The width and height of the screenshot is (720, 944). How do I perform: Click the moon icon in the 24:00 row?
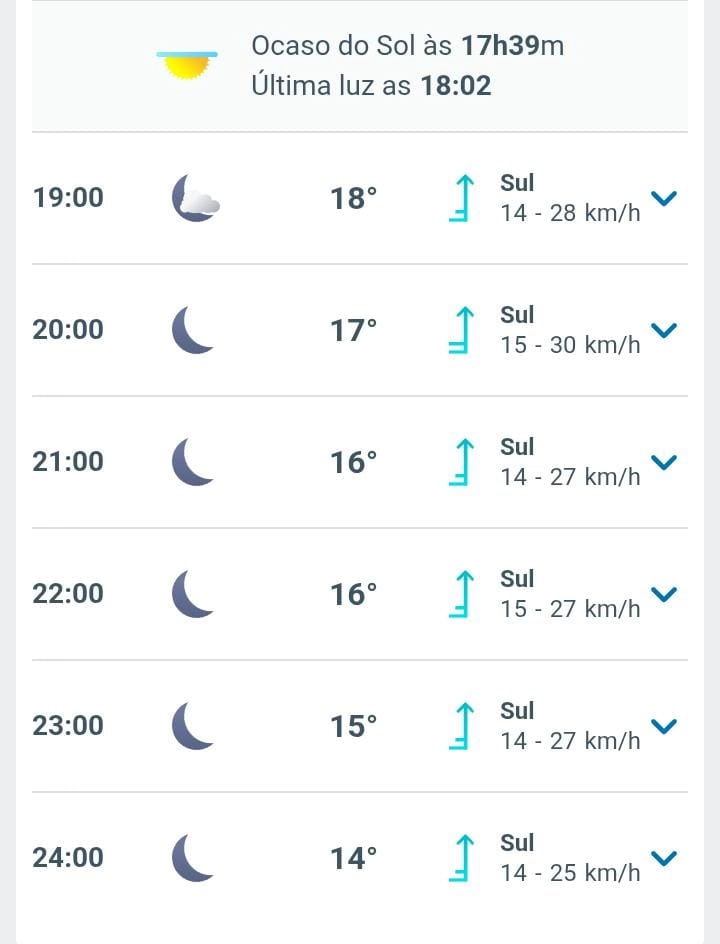193,858
